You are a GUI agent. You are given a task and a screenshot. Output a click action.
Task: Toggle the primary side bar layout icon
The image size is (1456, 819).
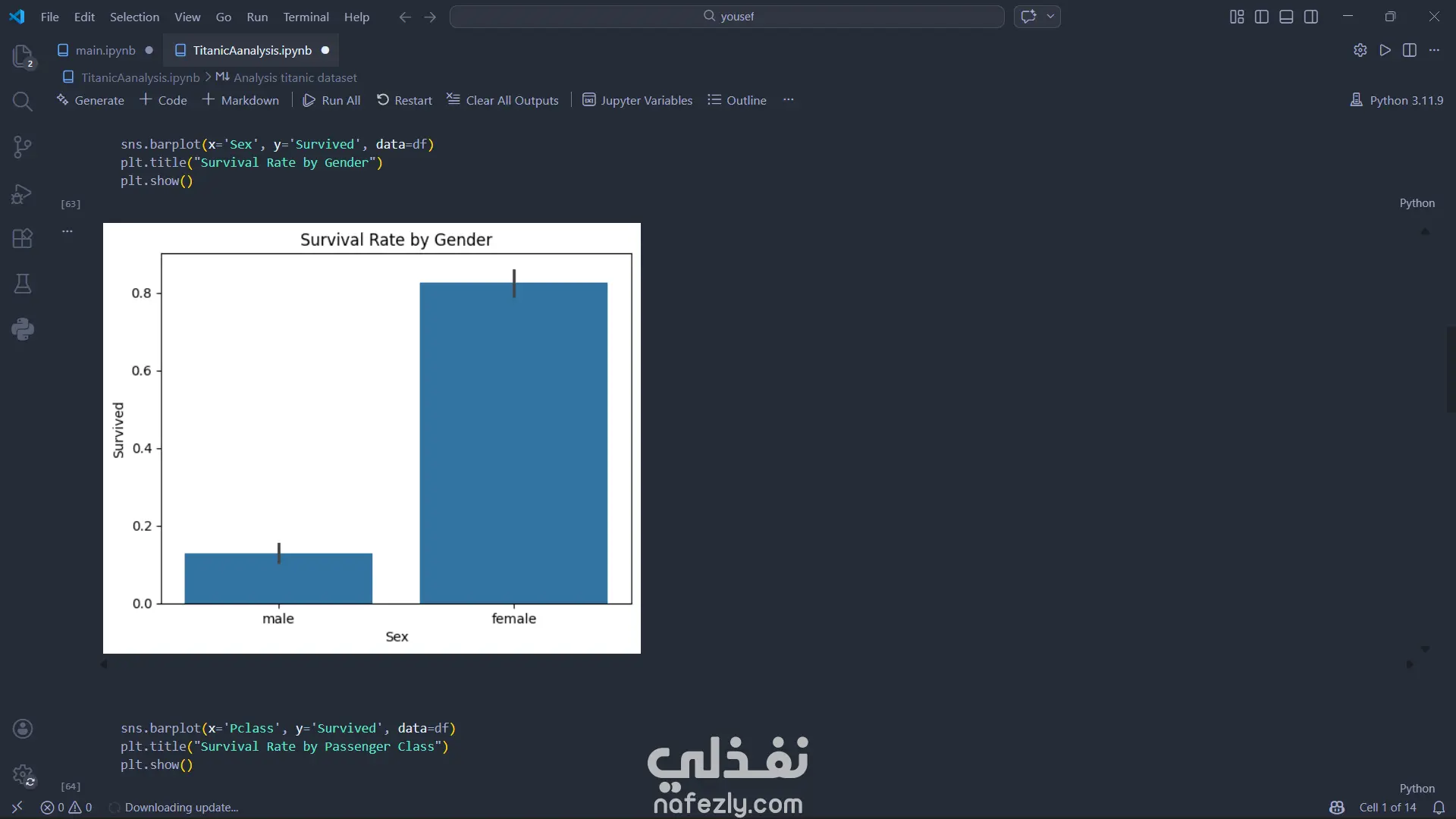click(1262, 17)
